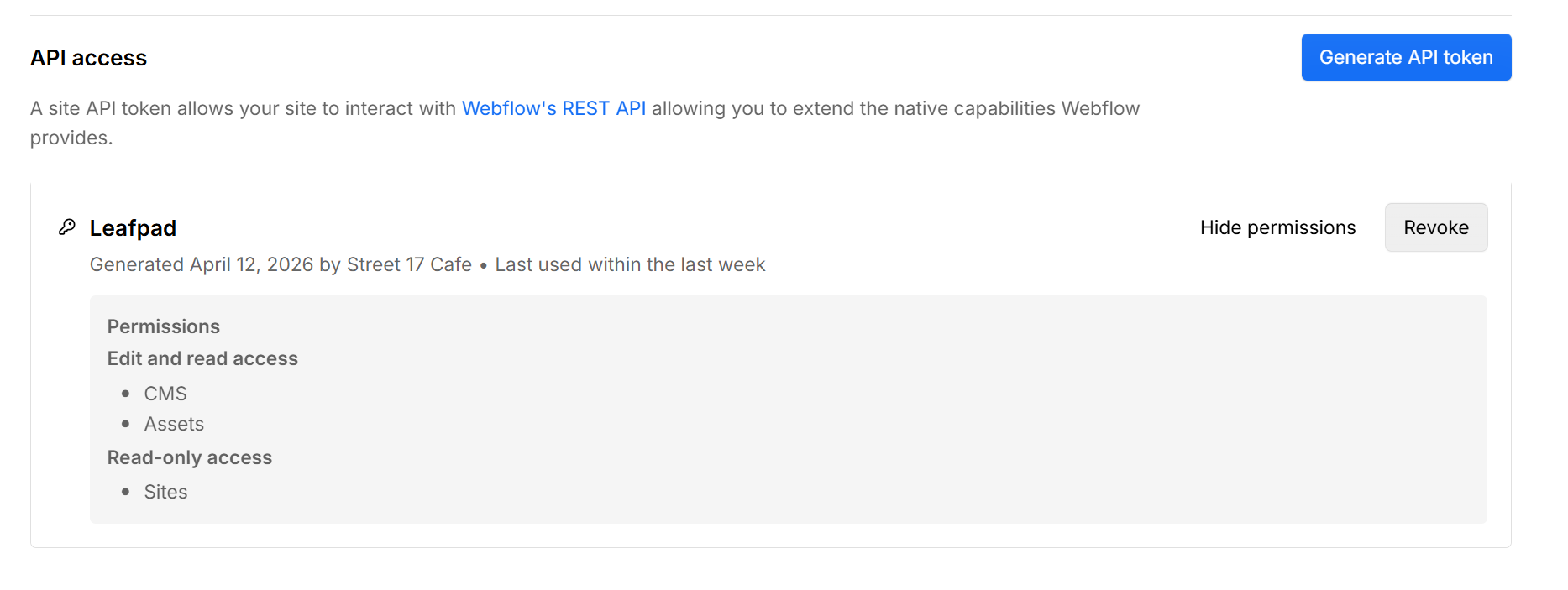Click the site API token description sentence
Screen dimensions: 1568x590
(x=585, y=123)
